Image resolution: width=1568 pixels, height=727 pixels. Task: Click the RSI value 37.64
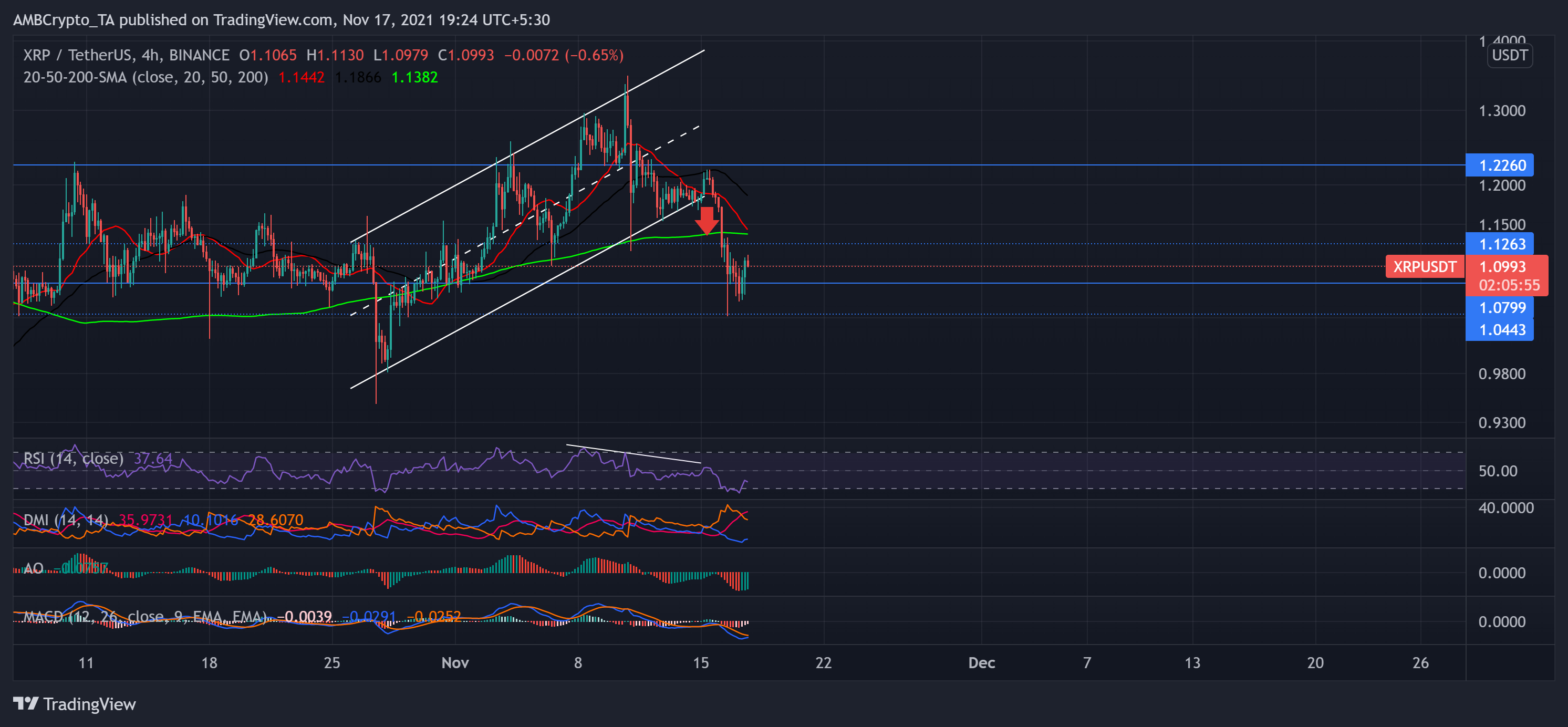point(153,458)
